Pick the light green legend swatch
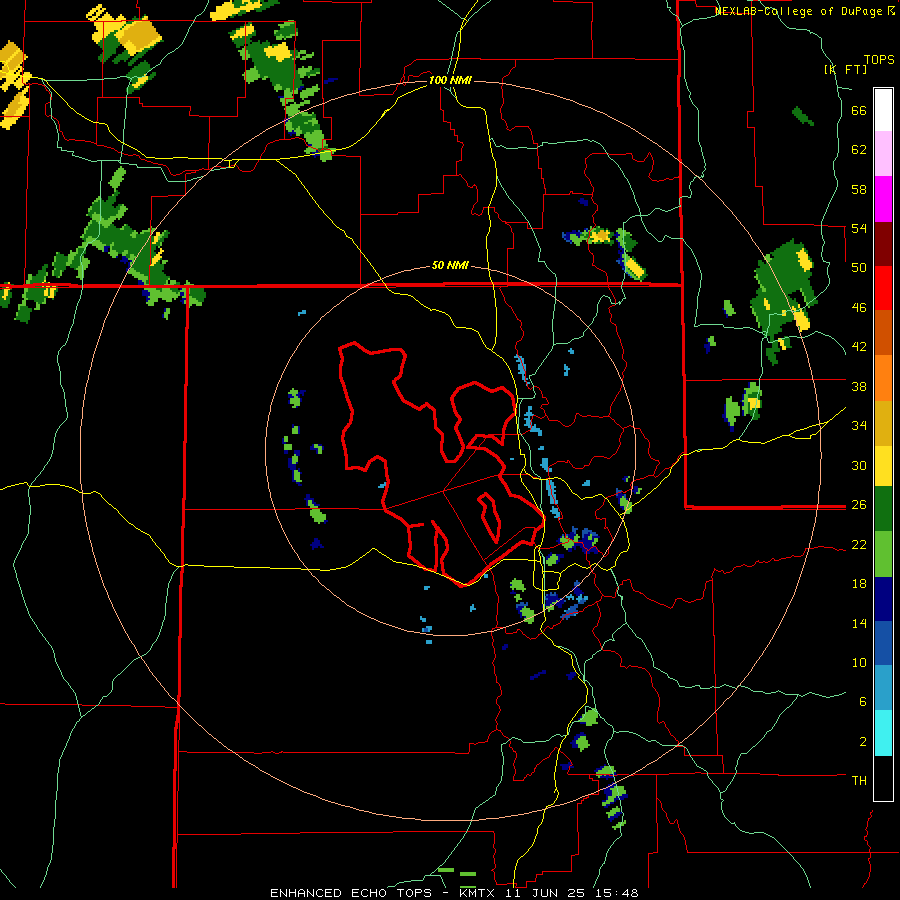 [883, 554]
